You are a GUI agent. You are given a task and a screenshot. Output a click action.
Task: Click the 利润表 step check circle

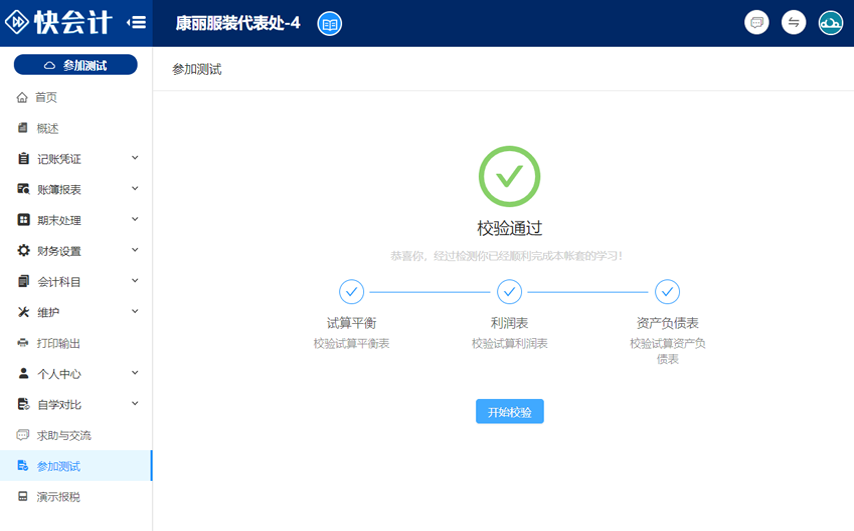coord(509,291)
